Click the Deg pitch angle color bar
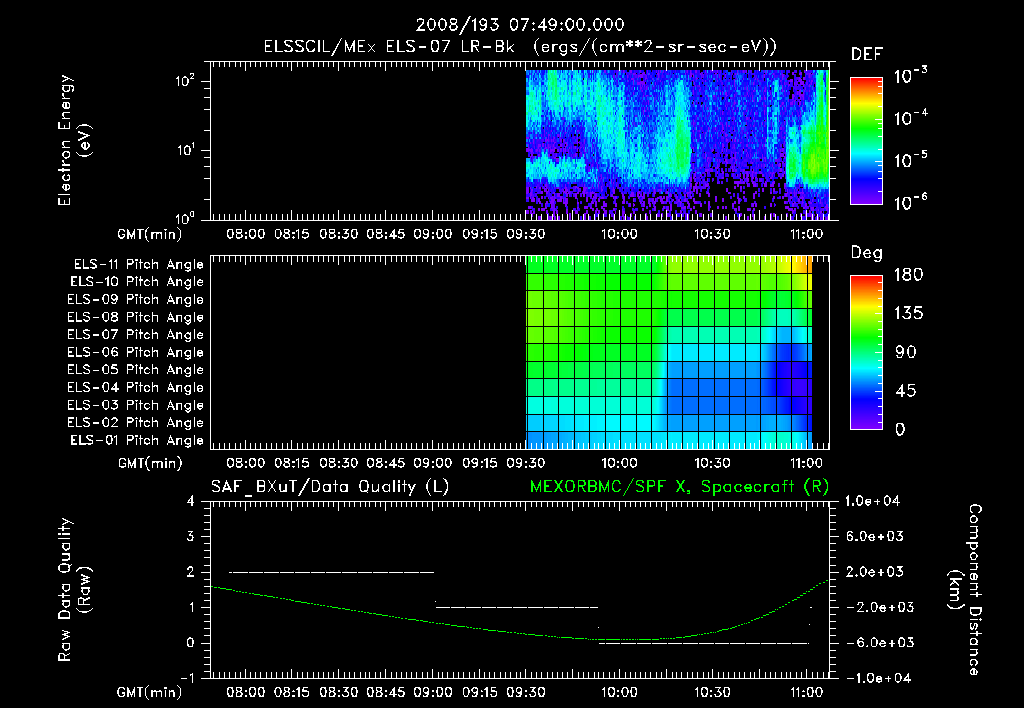The height and width of the screenshot is (708, 1024). click(866, 353)
